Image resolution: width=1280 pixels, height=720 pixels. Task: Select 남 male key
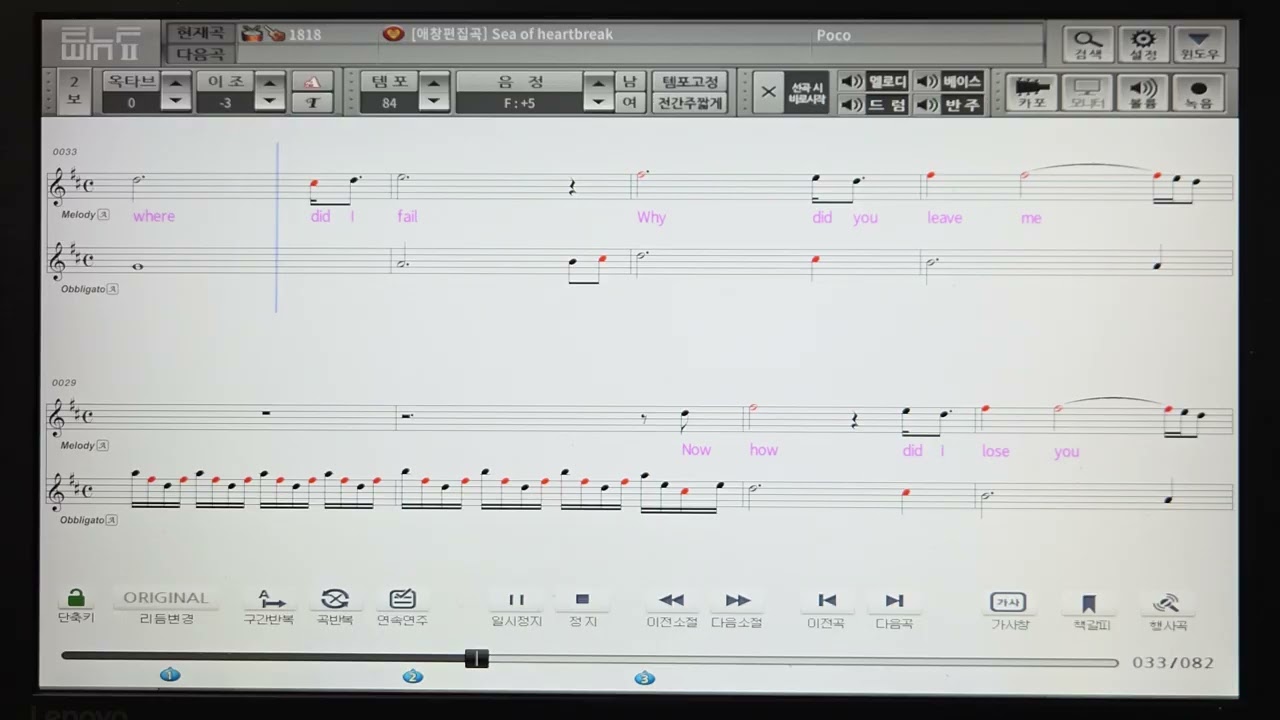(629, 81)
